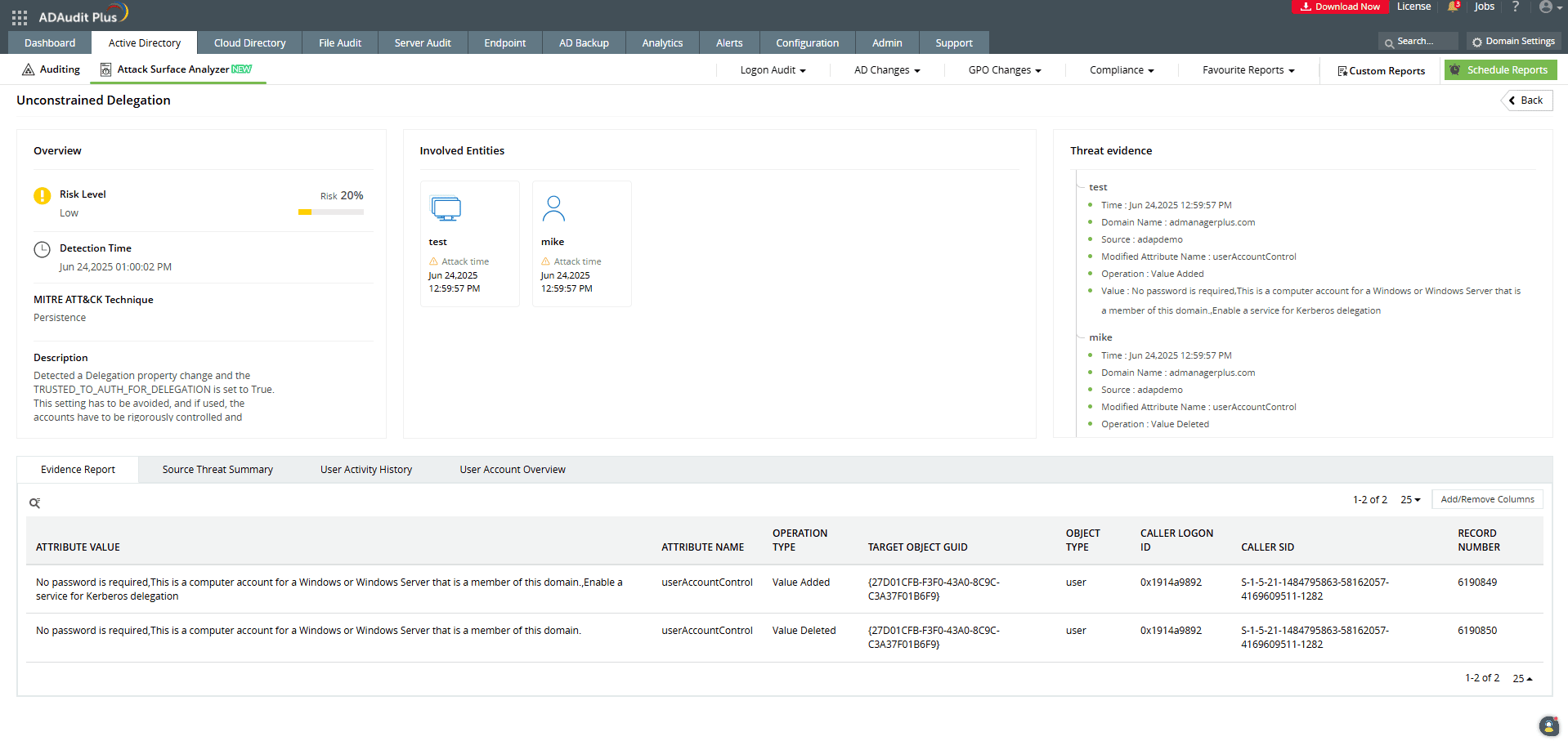The height and width of the screenshot is (741, 1568).
Task: Go to the Server Audit tab
Action: (x=423, y=43)
